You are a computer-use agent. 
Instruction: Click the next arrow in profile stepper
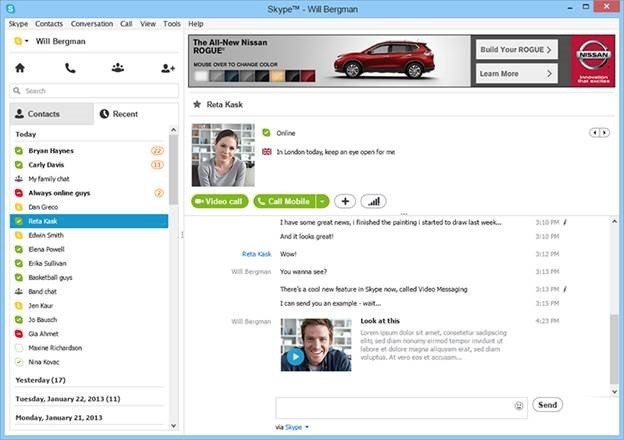tap(604, 132)
